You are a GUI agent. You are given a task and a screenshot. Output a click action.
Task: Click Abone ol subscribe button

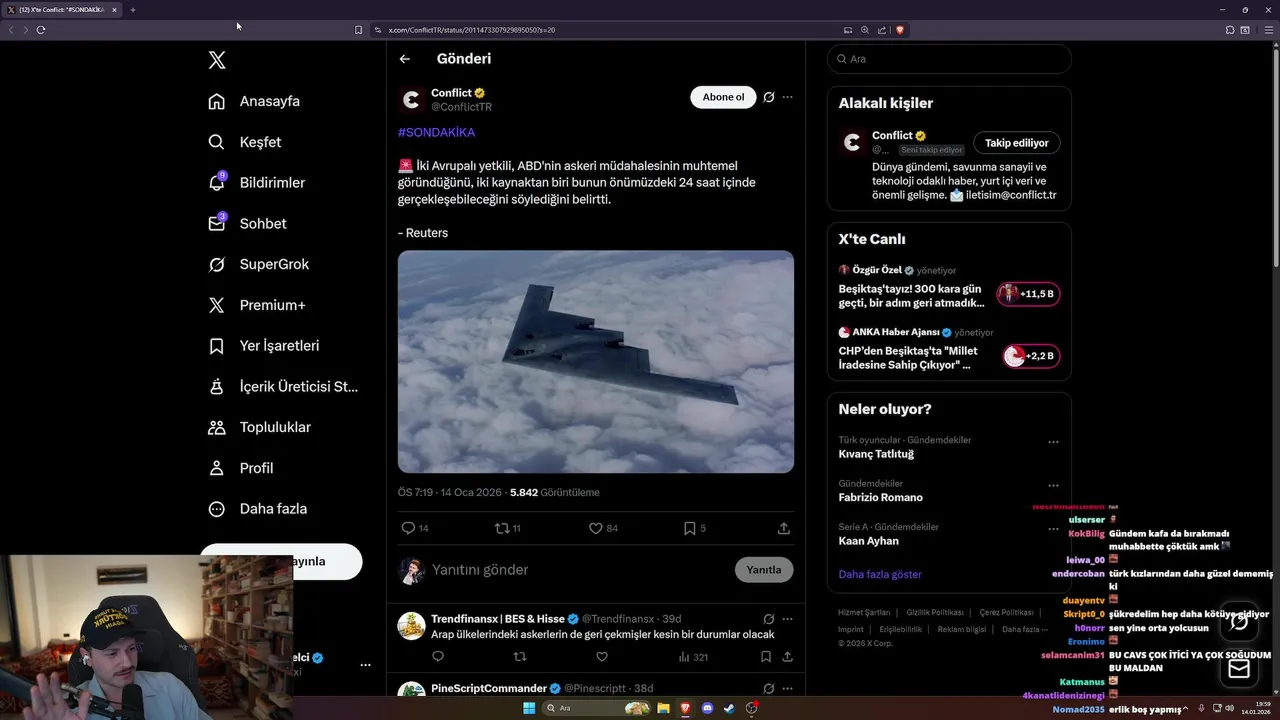(x=723, y=97)
